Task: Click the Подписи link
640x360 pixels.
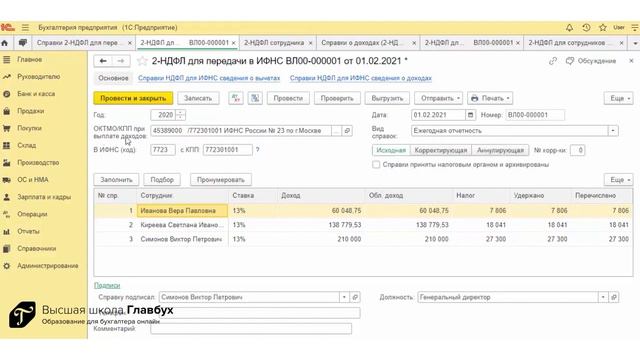Action: (107, 285)
